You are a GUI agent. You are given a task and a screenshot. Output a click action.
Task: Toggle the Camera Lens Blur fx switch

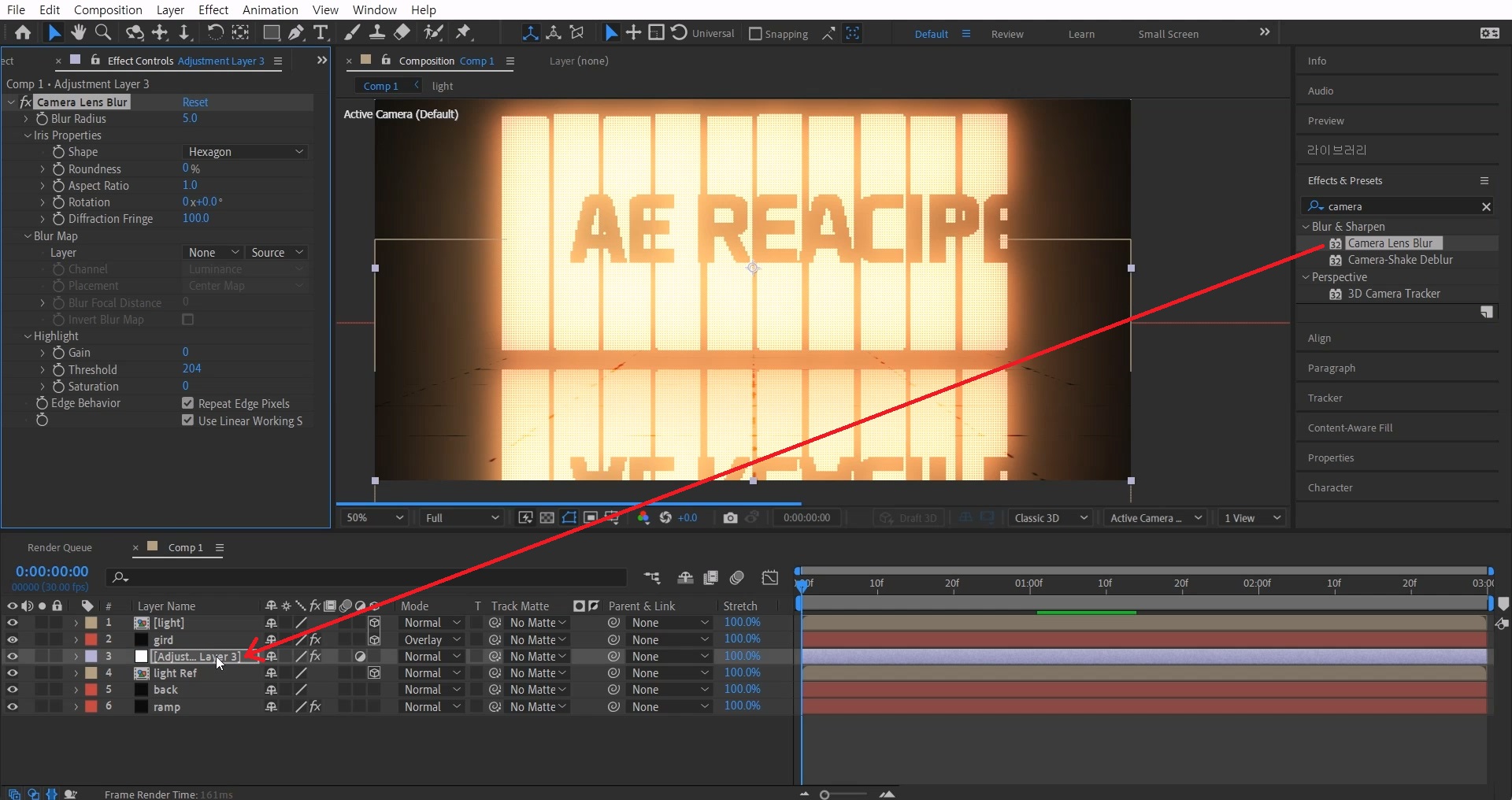tap(25, 102)
